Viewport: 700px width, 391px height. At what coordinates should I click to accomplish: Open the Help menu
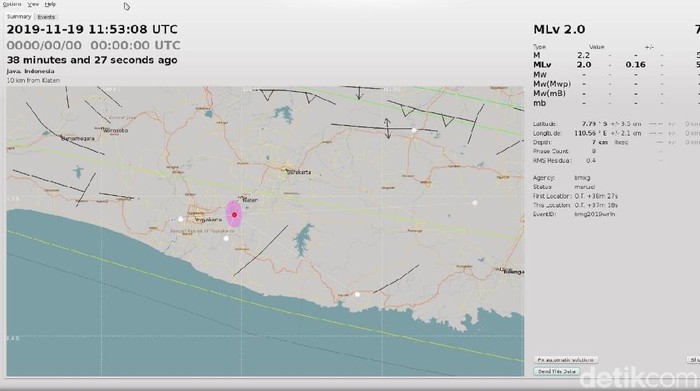50,4
